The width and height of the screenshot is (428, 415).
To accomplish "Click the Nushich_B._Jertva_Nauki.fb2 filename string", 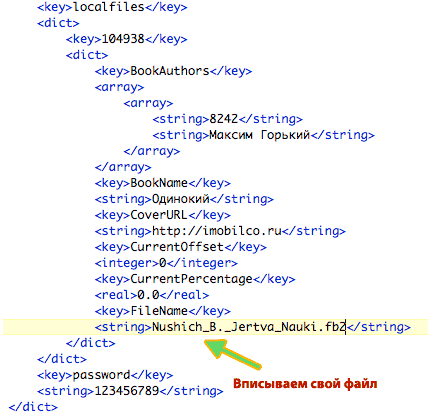I will (x=249, y=327).
